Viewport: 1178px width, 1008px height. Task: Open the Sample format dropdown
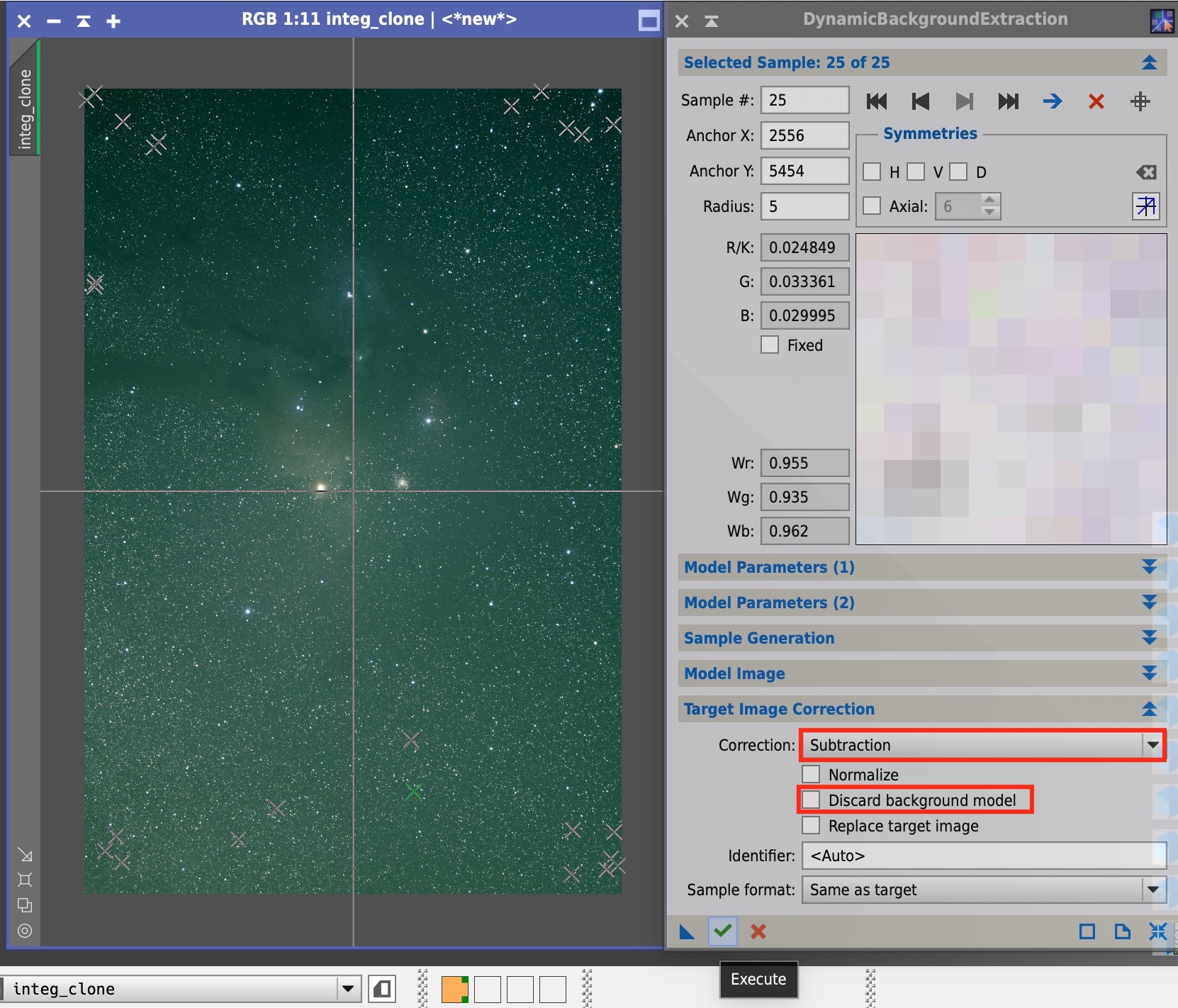point(983,890)
